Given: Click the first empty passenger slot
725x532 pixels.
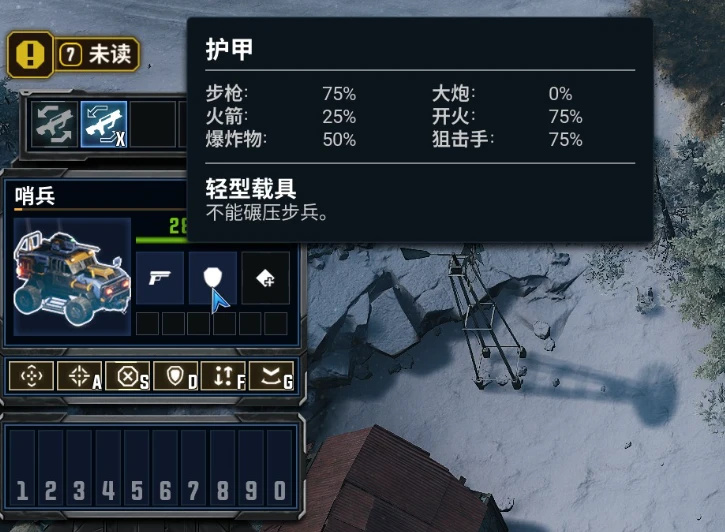Looking at the screenshot, I should [x=148, y=323].
